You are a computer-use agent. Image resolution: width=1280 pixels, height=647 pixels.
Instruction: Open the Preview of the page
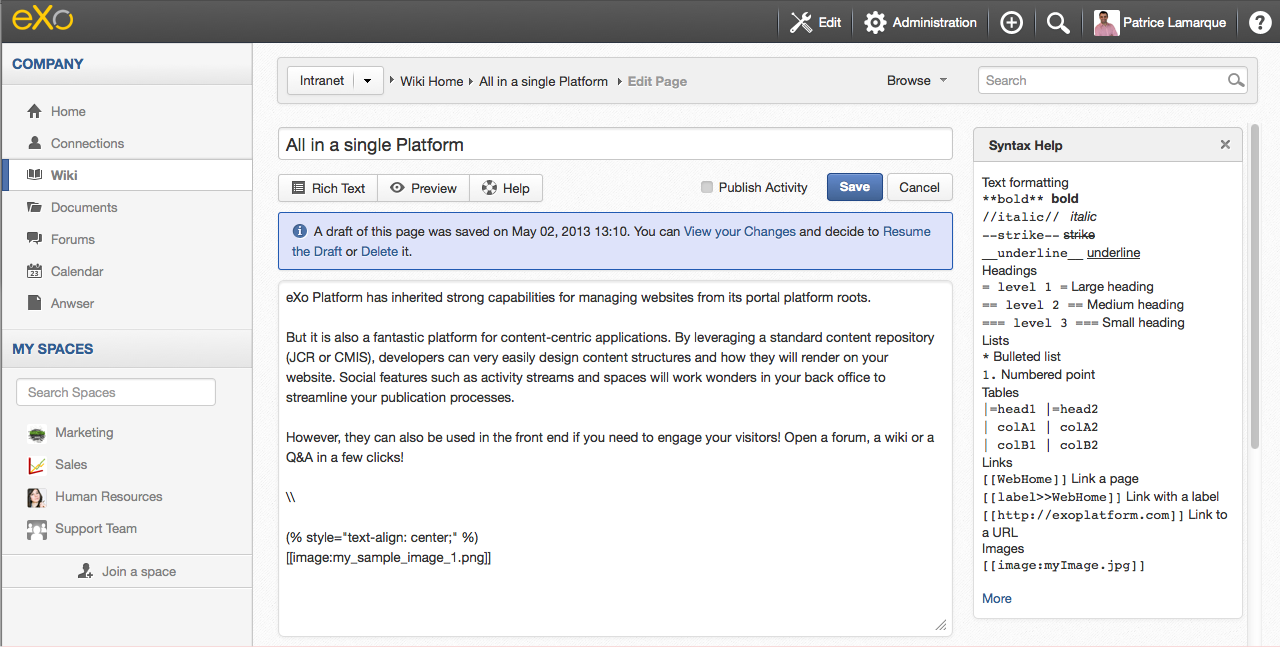point(423,188)
